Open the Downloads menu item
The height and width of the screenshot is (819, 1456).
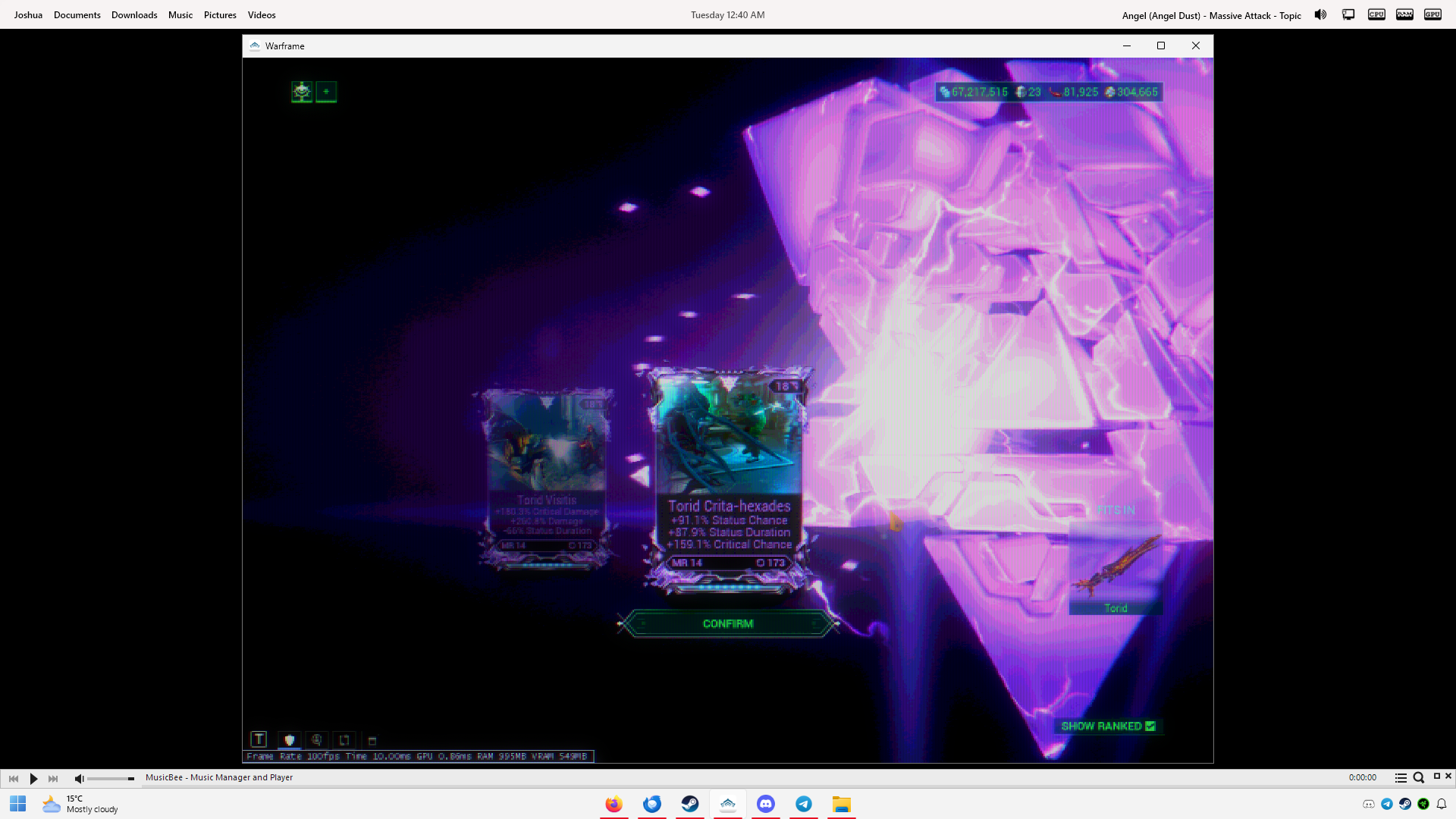coord(134,14)
